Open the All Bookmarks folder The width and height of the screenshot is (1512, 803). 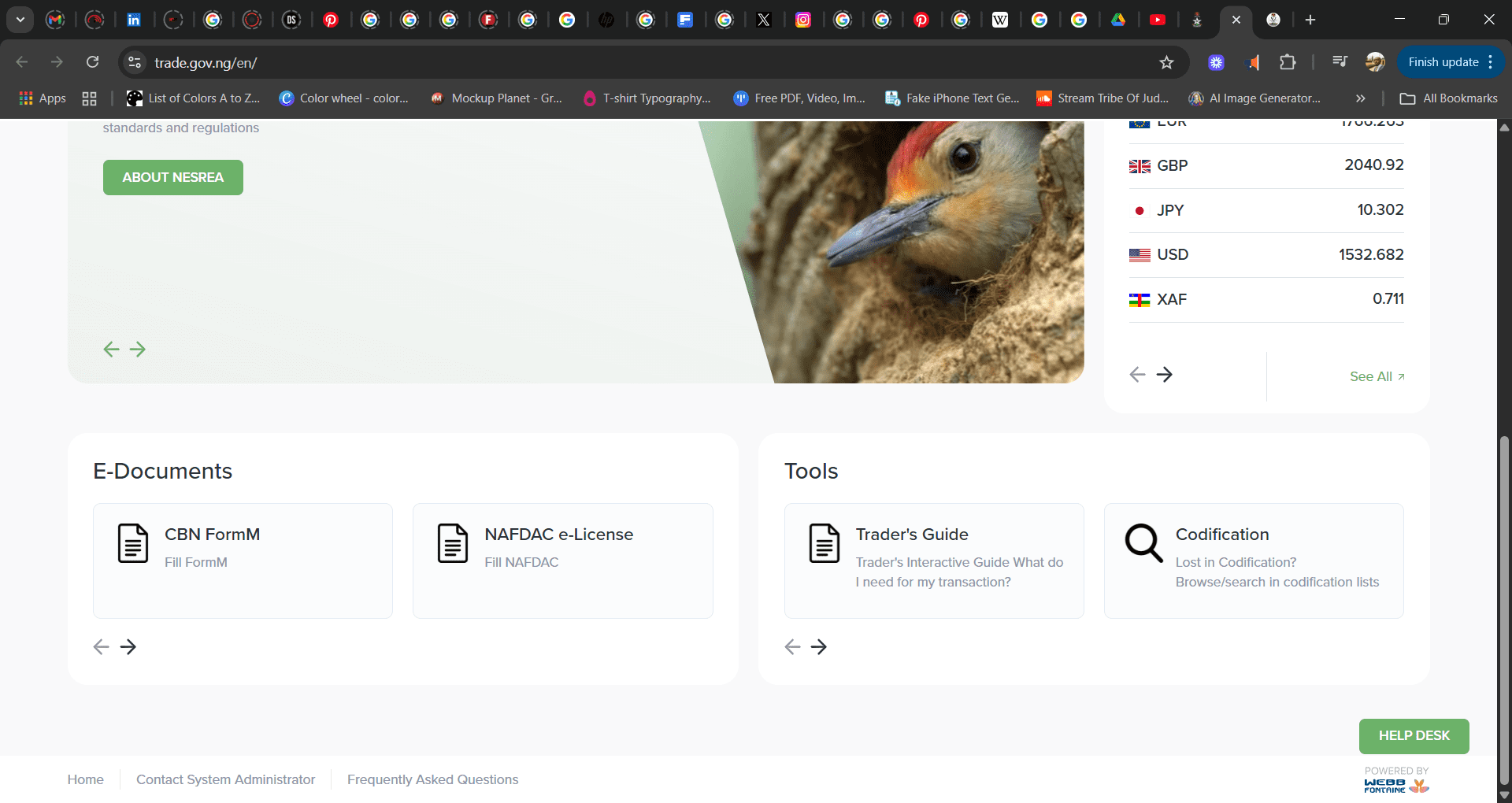point(1449,98)
